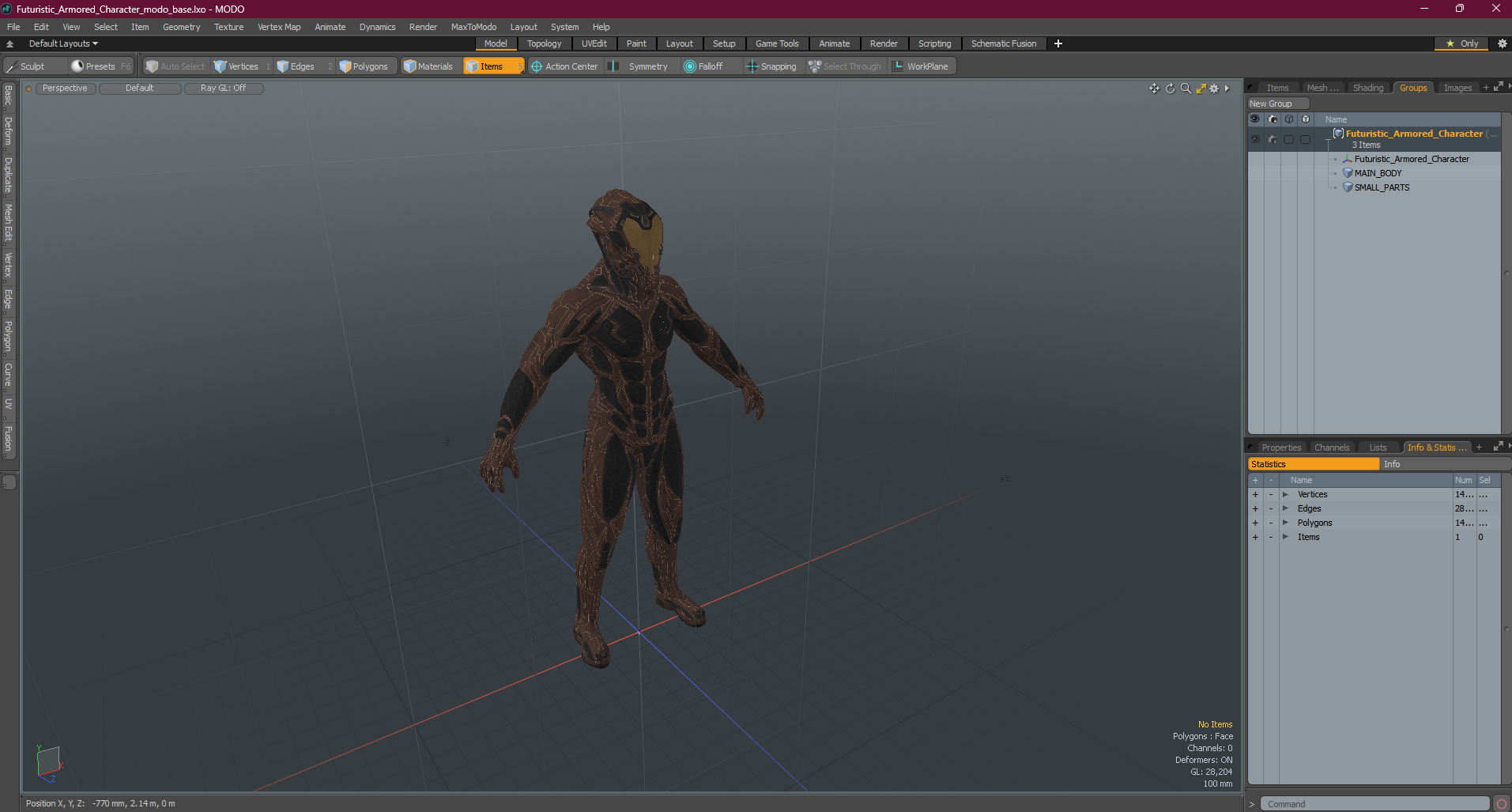Toggle Auto Select
The width and height of the screenshot is (1512, 812).
(x=175, y=66)
